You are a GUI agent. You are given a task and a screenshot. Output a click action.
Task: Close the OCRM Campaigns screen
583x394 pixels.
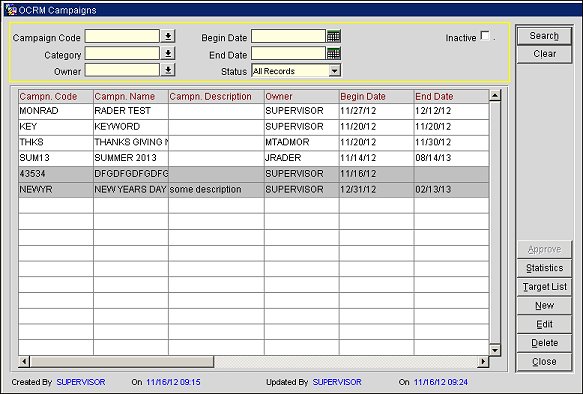(x=544, y=362)
